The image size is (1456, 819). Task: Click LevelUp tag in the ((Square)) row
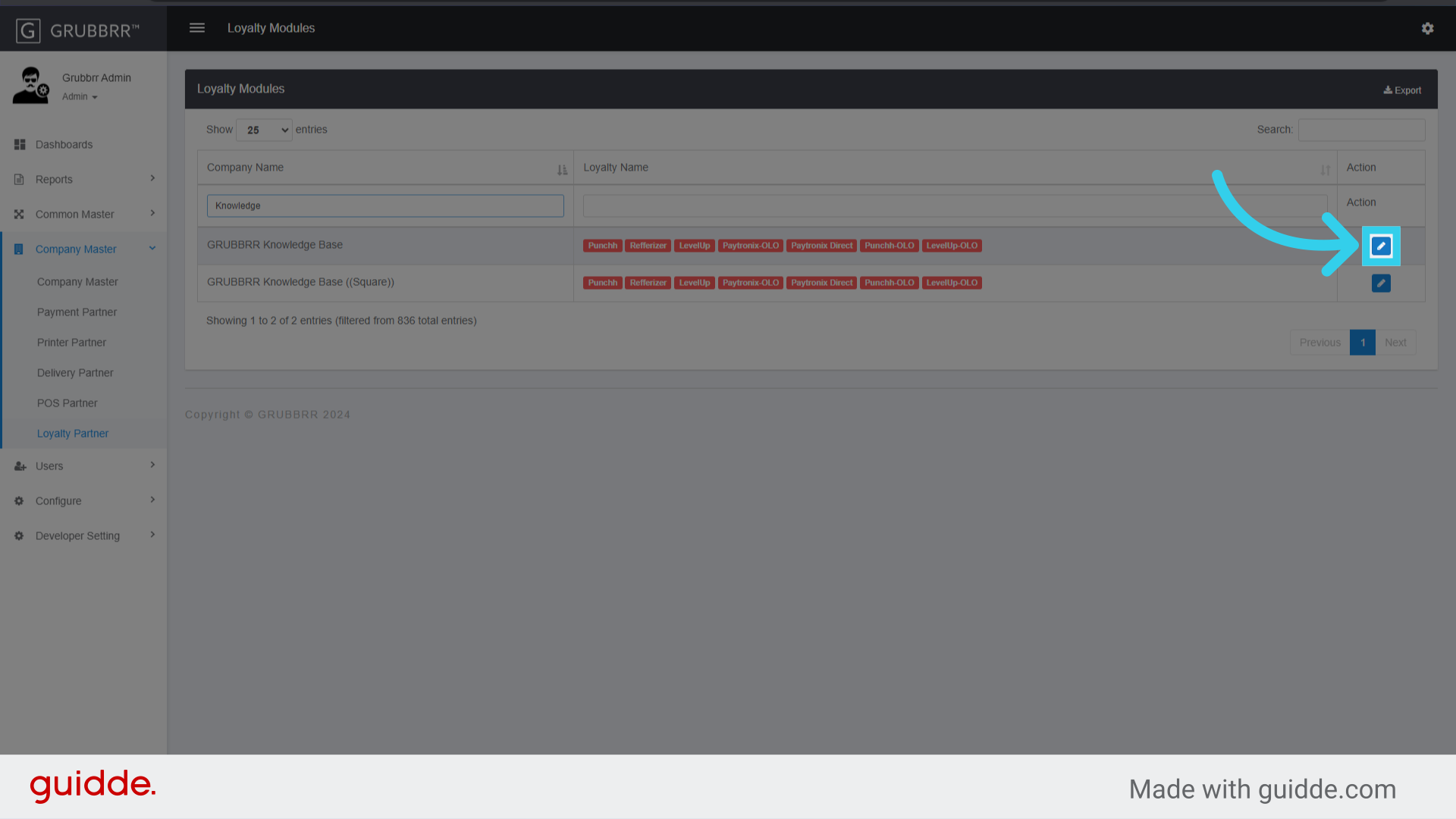click(695, 283)
